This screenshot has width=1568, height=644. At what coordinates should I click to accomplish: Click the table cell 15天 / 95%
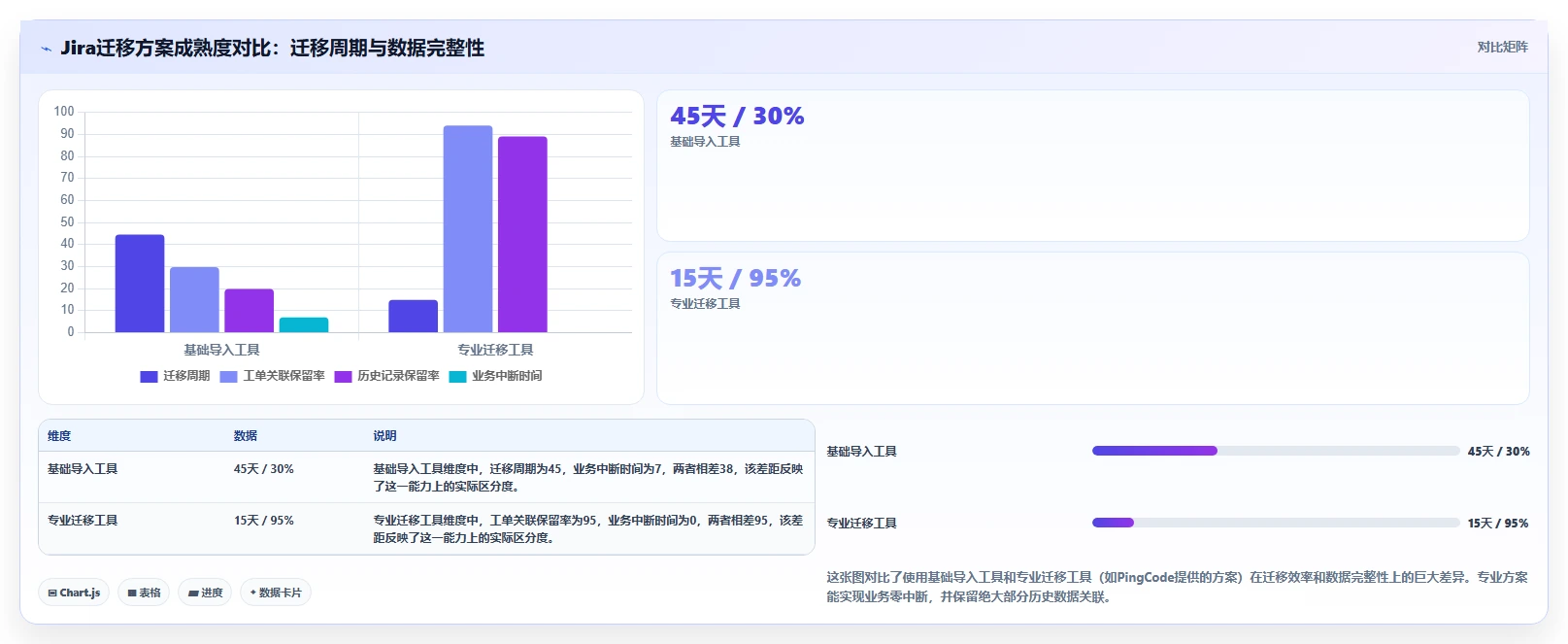(263, 521)
